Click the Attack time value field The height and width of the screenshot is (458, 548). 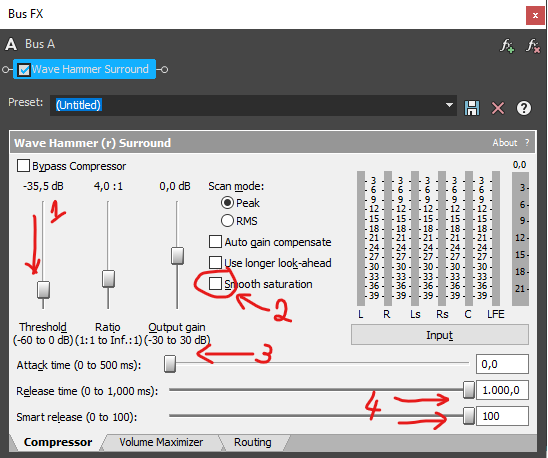point(502,364)
